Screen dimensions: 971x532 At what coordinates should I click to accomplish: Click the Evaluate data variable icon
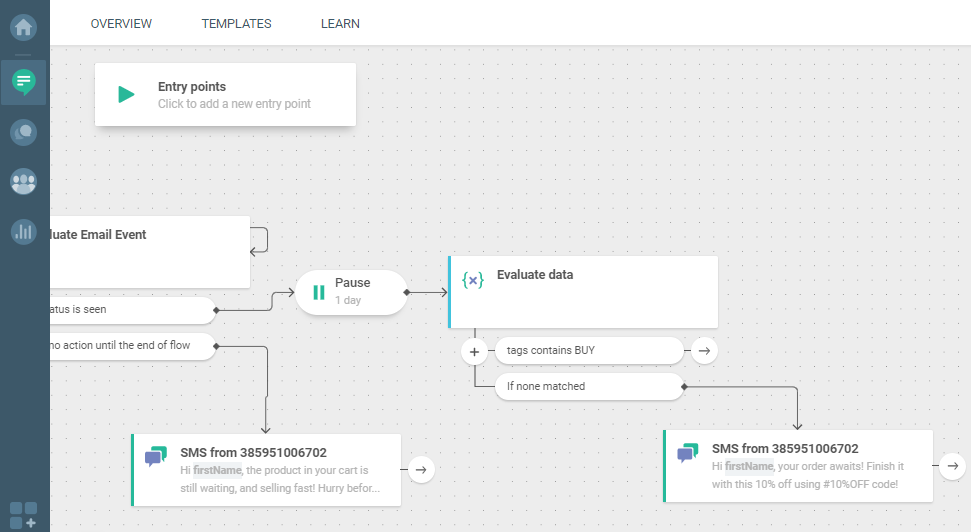[x=472, y=281]
